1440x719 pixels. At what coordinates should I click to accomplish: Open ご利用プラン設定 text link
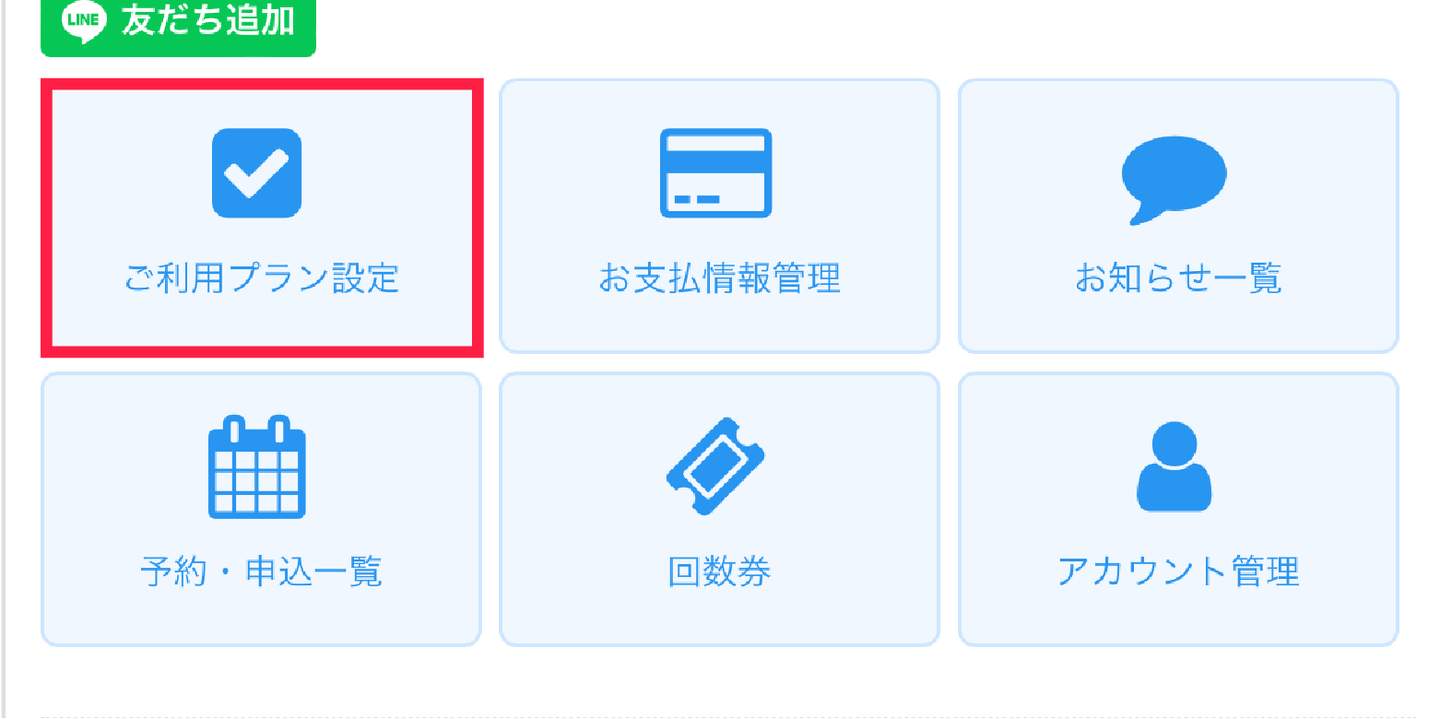[x=261, y=278]
